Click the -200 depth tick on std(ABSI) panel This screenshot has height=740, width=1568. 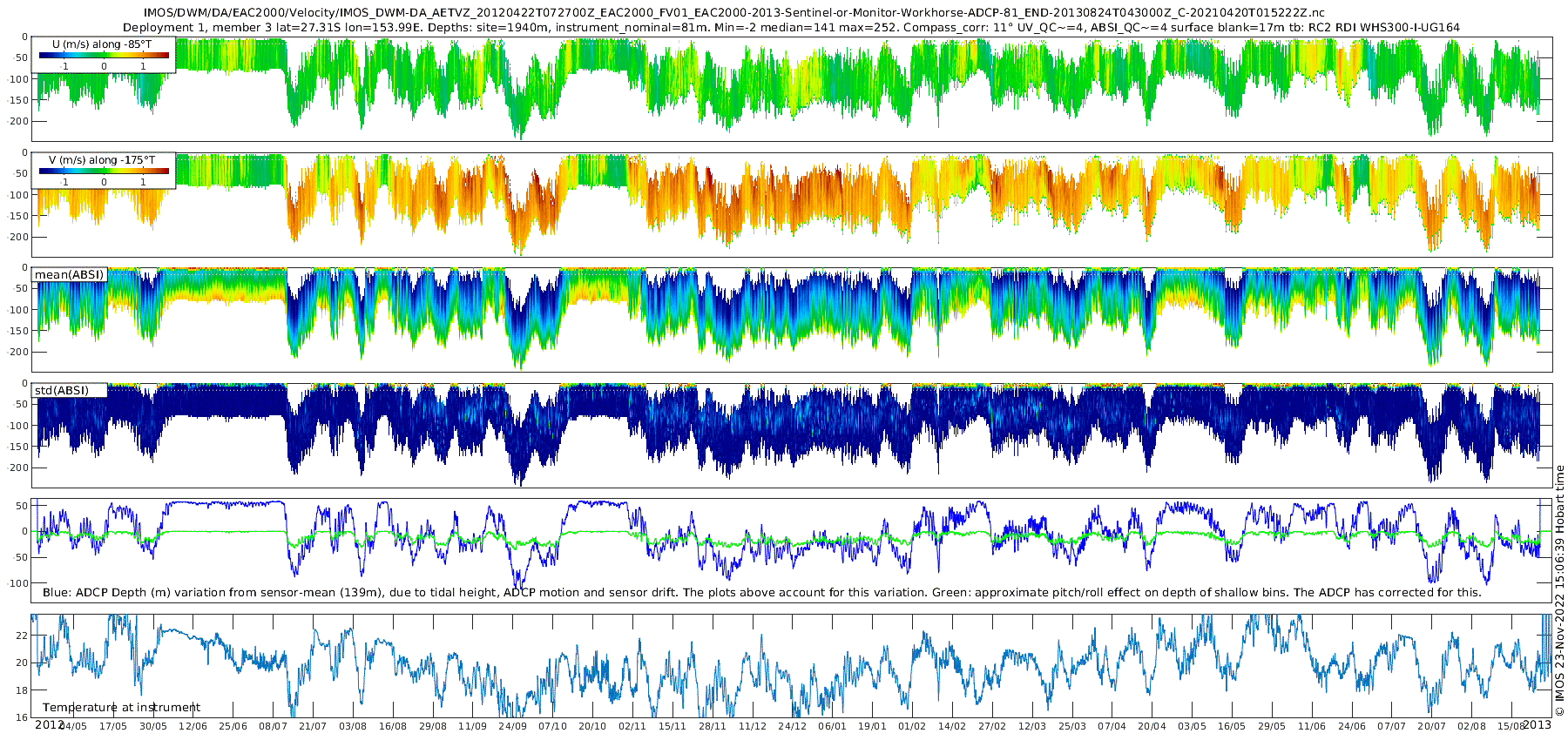(x=18, y=468)
